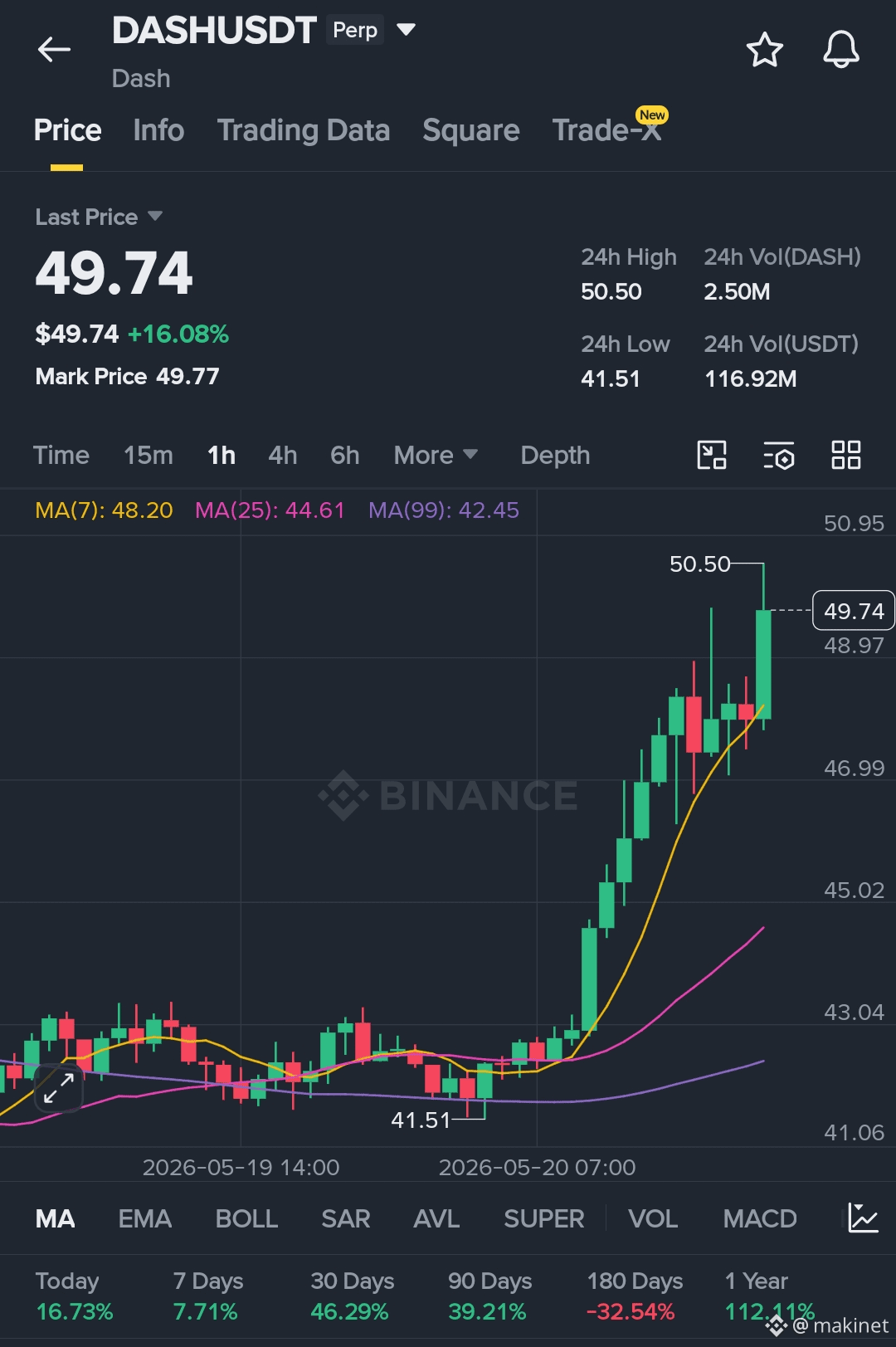Add DASHUSDT to favorites with star icon

(764, 50)
